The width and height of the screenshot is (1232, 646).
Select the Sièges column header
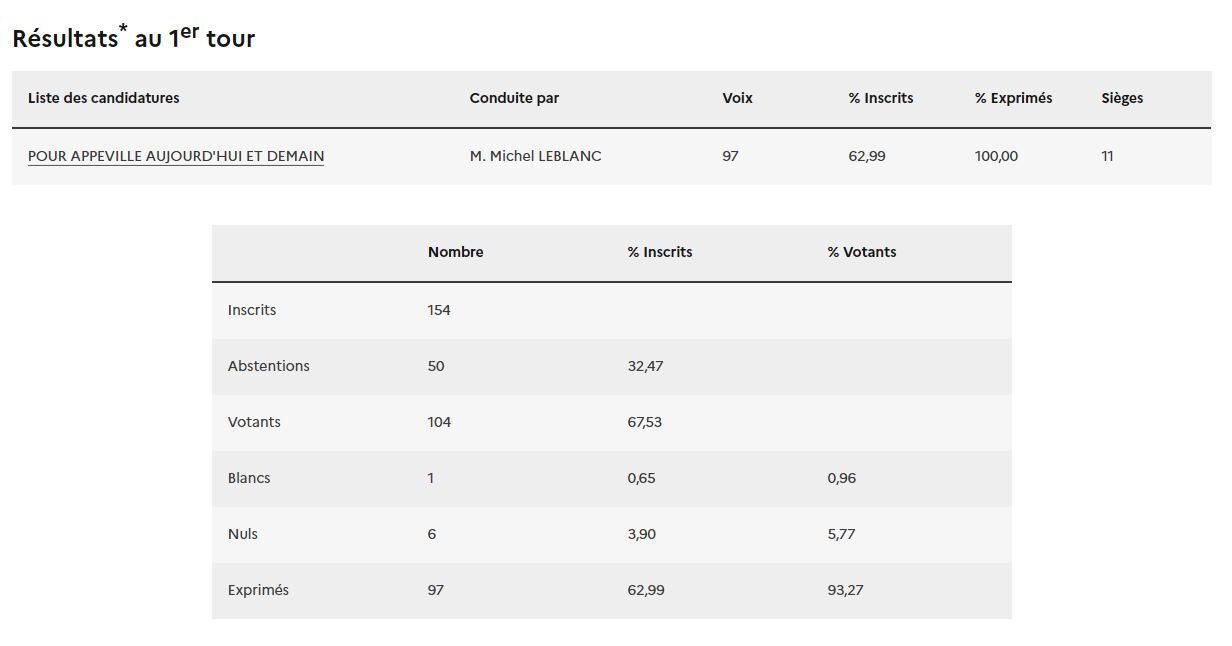point(1122,98)
